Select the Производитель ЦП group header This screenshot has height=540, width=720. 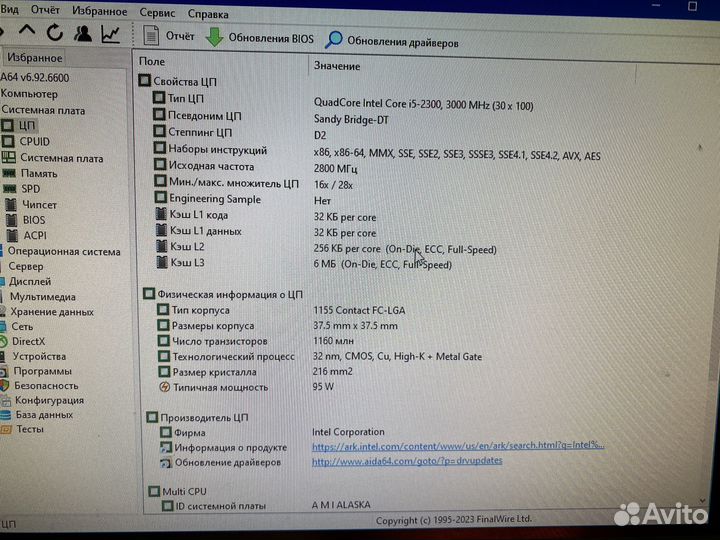click(x=204, y=417)
